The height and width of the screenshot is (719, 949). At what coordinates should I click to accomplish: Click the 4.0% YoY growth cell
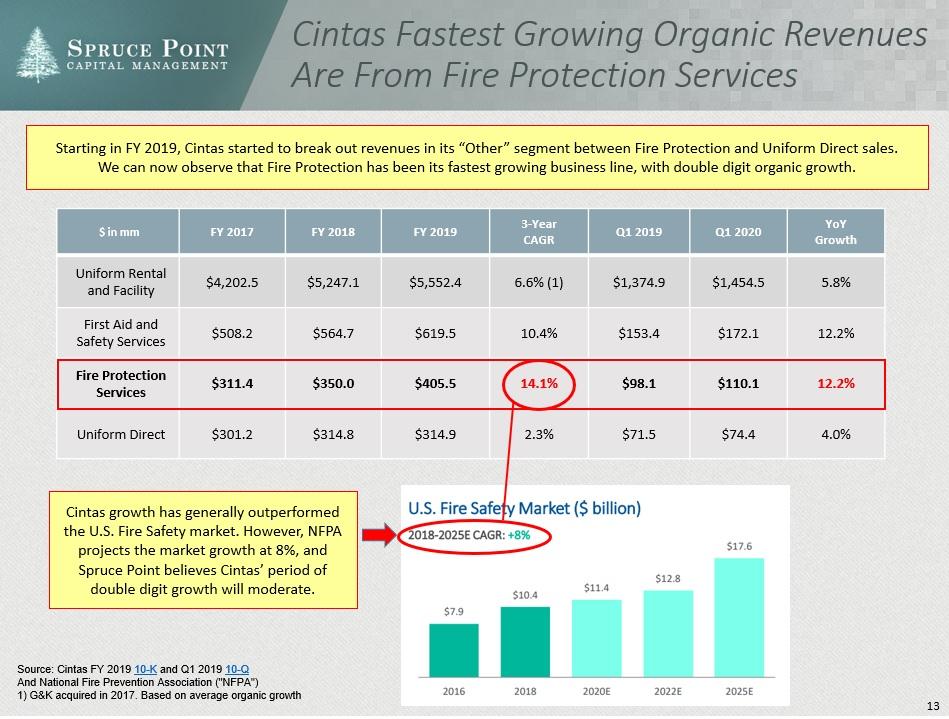pyautogui.click(x=835, y=435)
